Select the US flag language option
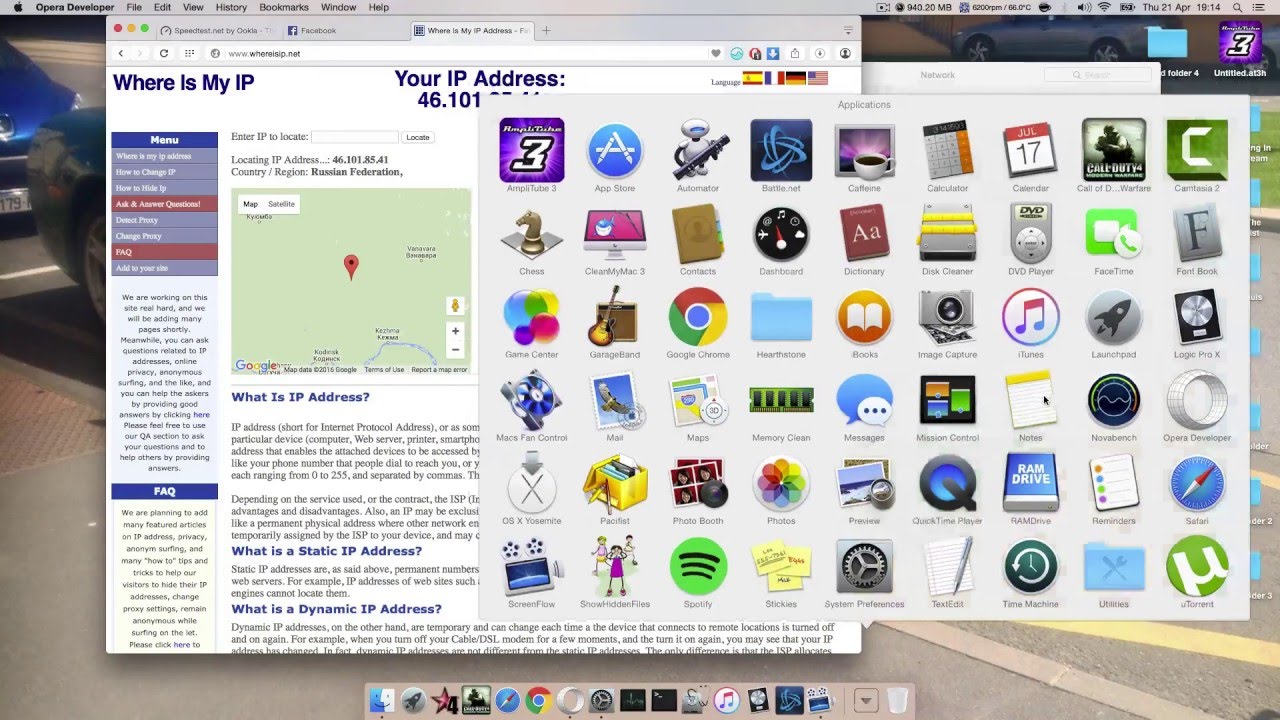 coord(818,78)
